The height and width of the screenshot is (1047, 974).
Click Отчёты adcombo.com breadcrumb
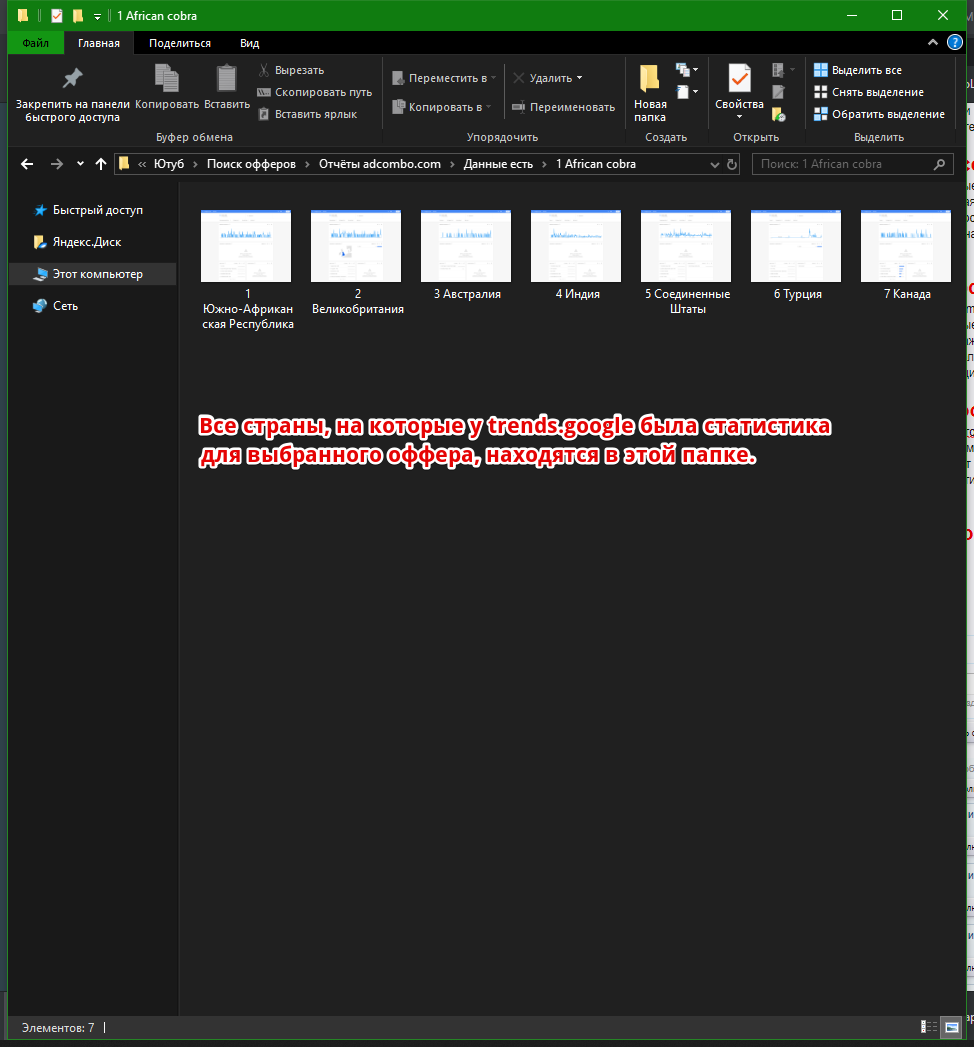click(x=380, y=164)
